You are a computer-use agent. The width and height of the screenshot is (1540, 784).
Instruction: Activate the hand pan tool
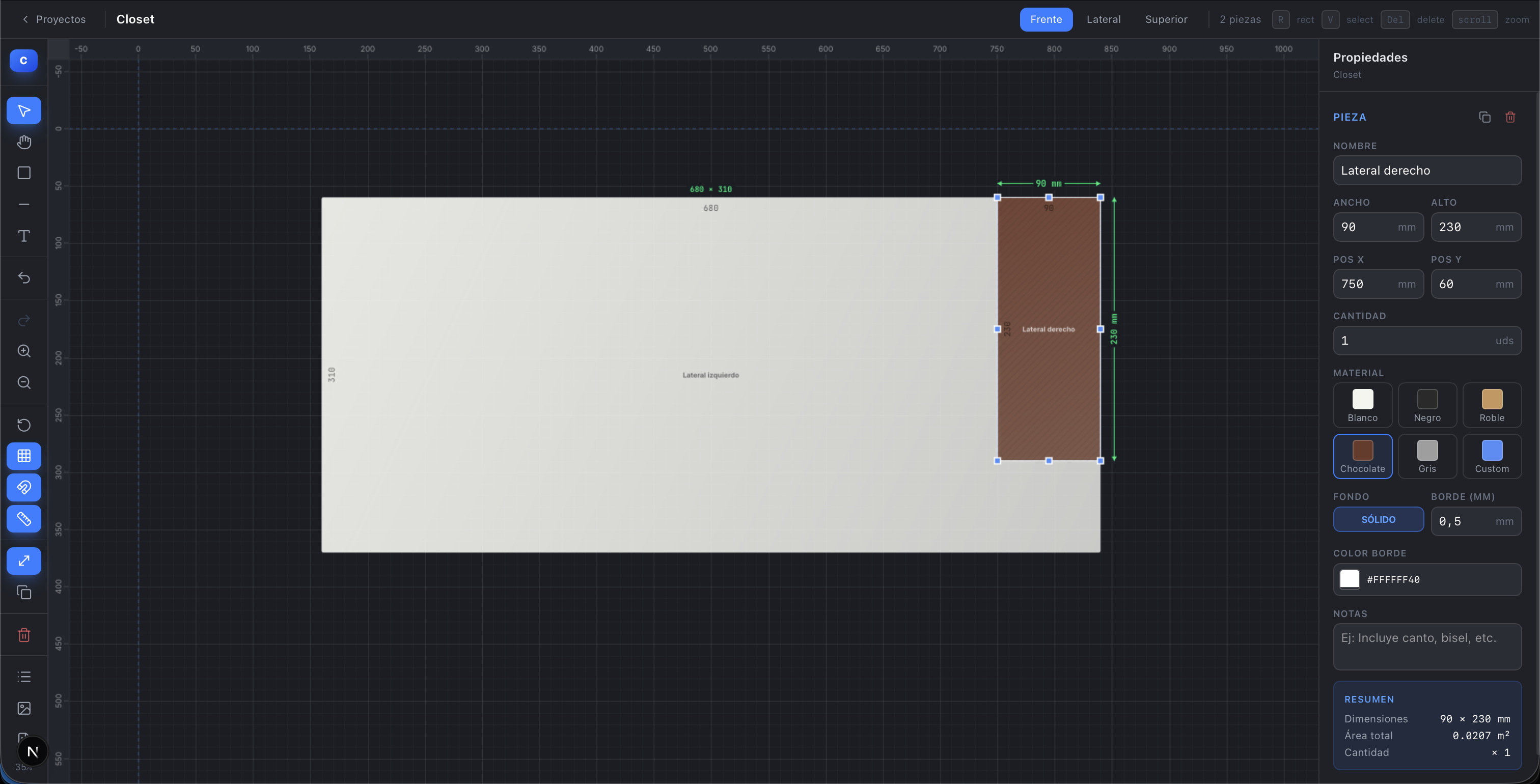[24, 142]
